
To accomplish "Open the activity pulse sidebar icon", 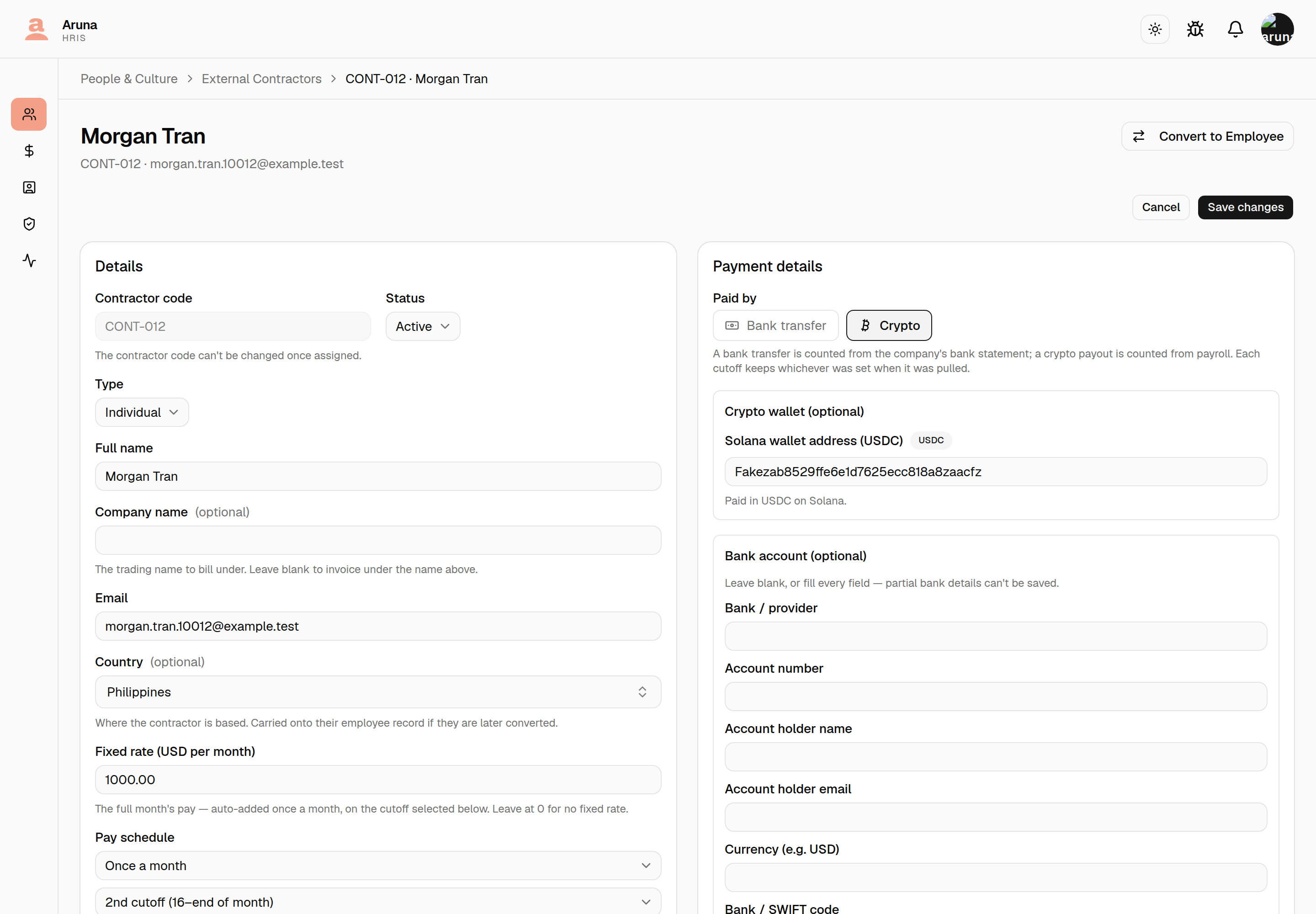I will tap(29, 260).
